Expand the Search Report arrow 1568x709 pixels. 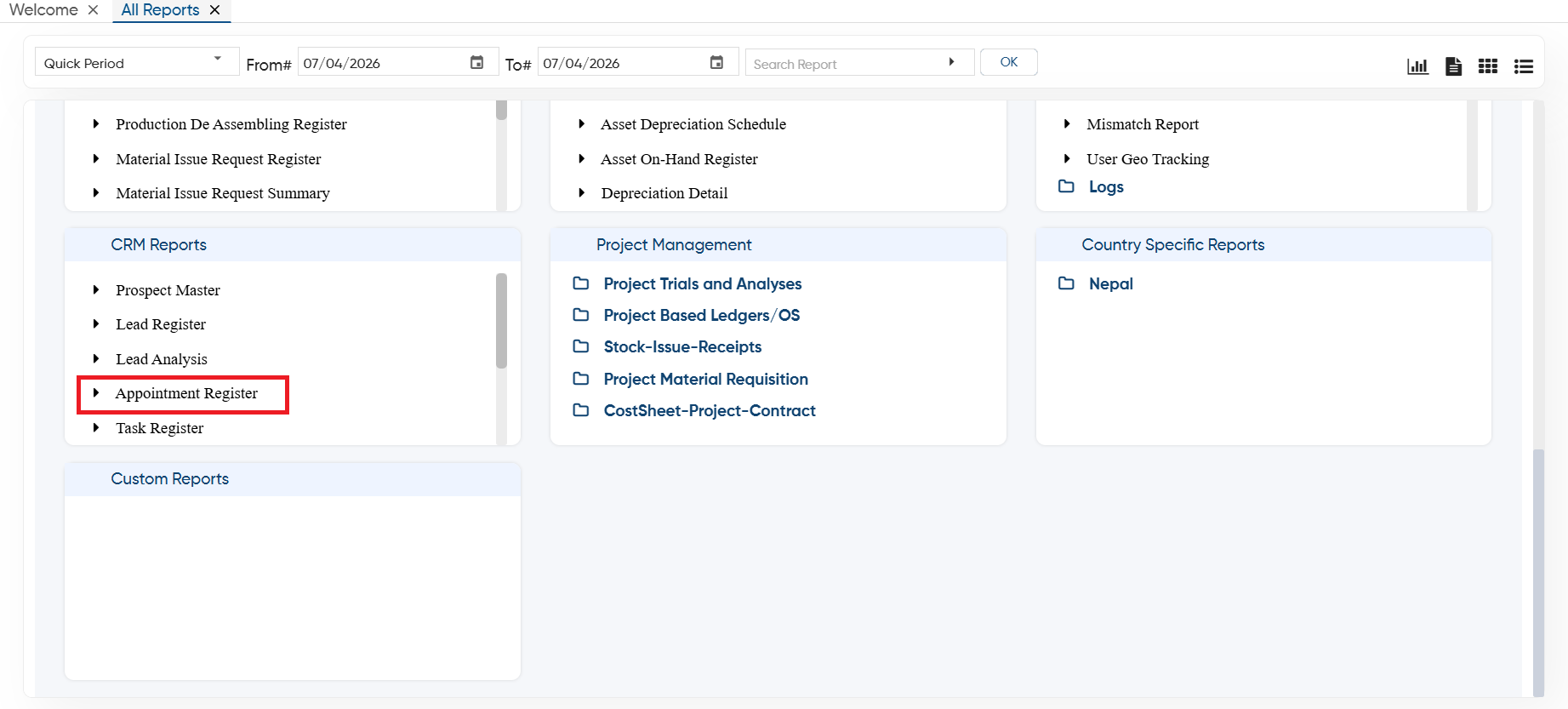[x=951, y=62]
